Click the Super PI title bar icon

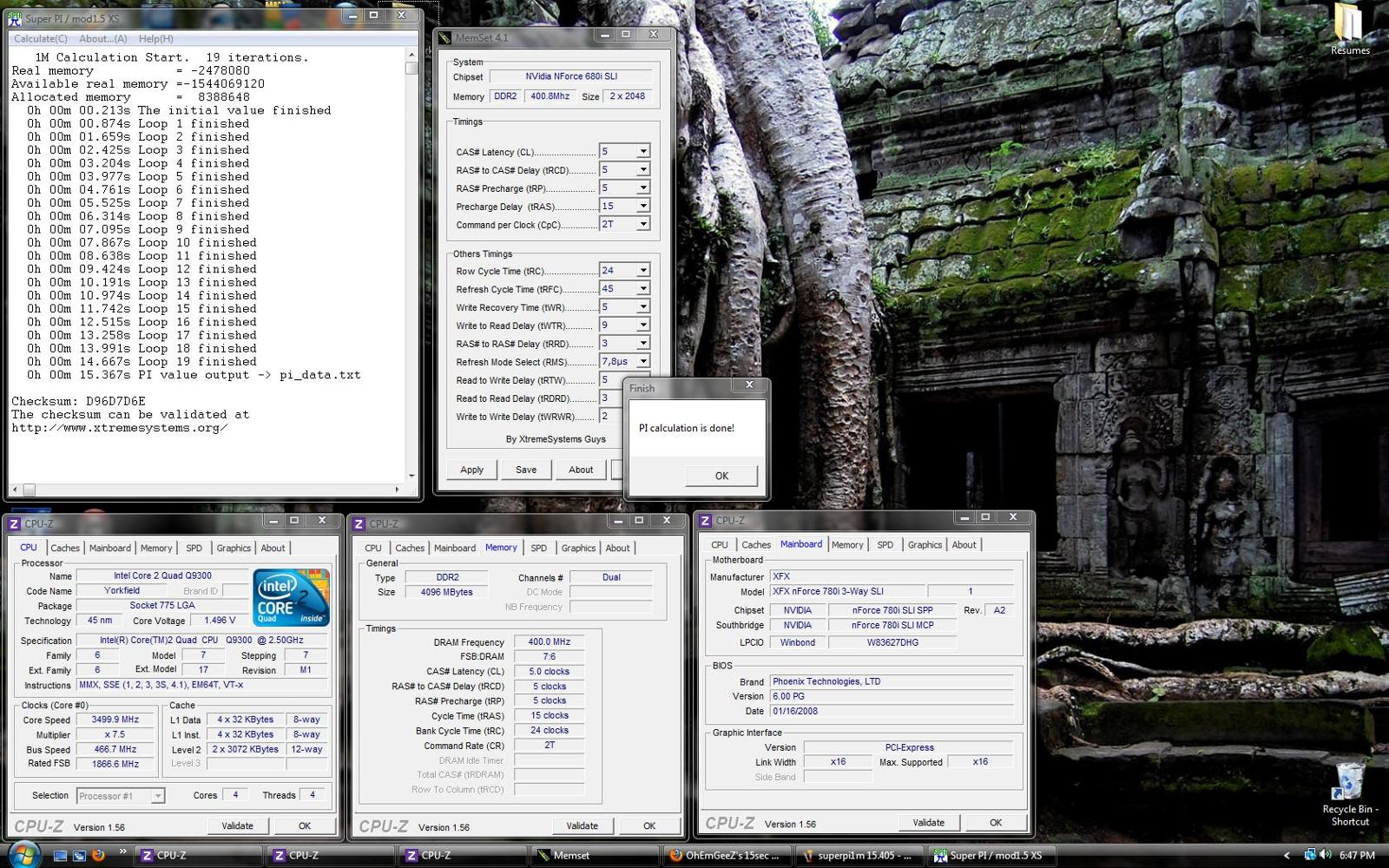[x=16, y=17]
